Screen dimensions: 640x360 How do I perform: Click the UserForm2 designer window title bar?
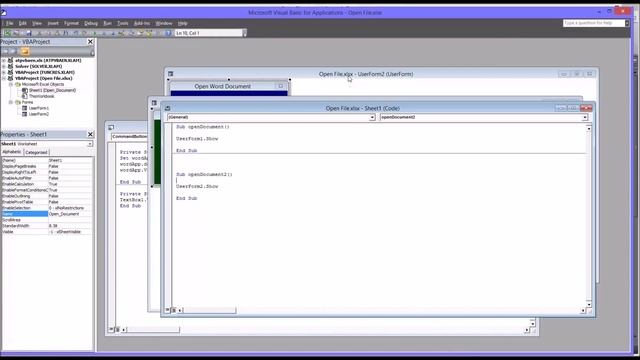click(365, 74)
